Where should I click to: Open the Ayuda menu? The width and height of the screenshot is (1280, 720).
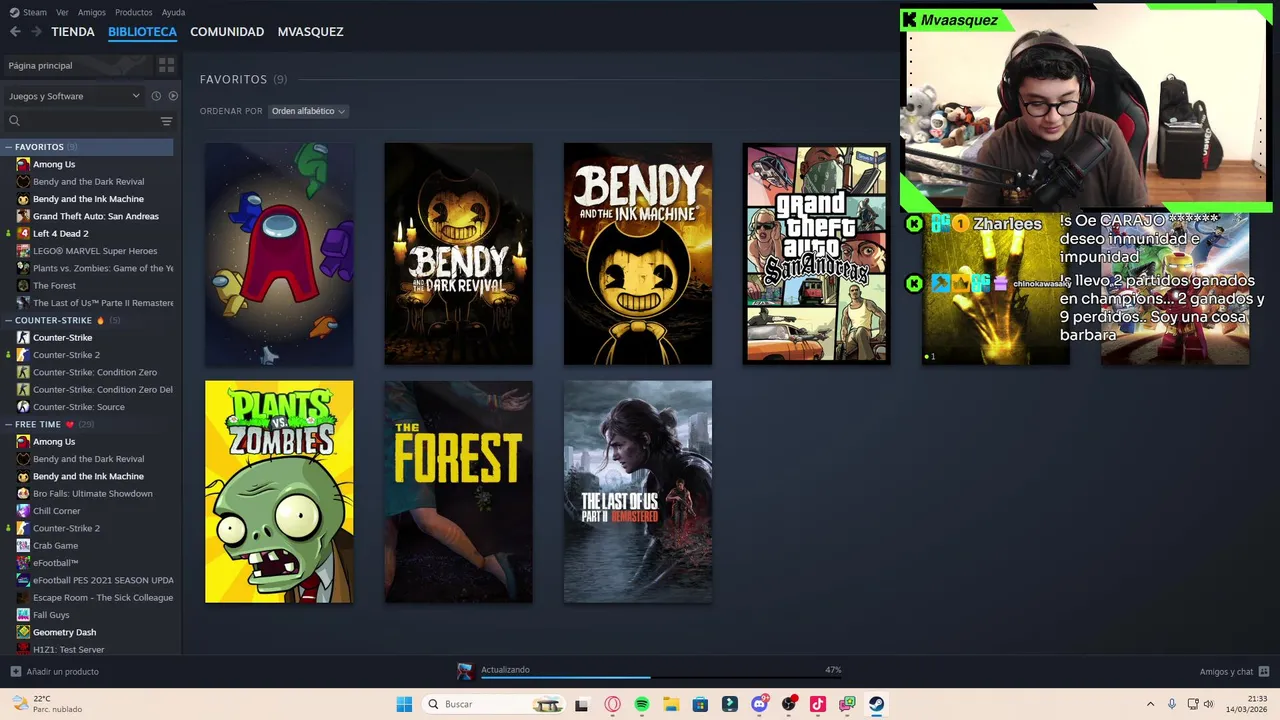tap(173, 12)
